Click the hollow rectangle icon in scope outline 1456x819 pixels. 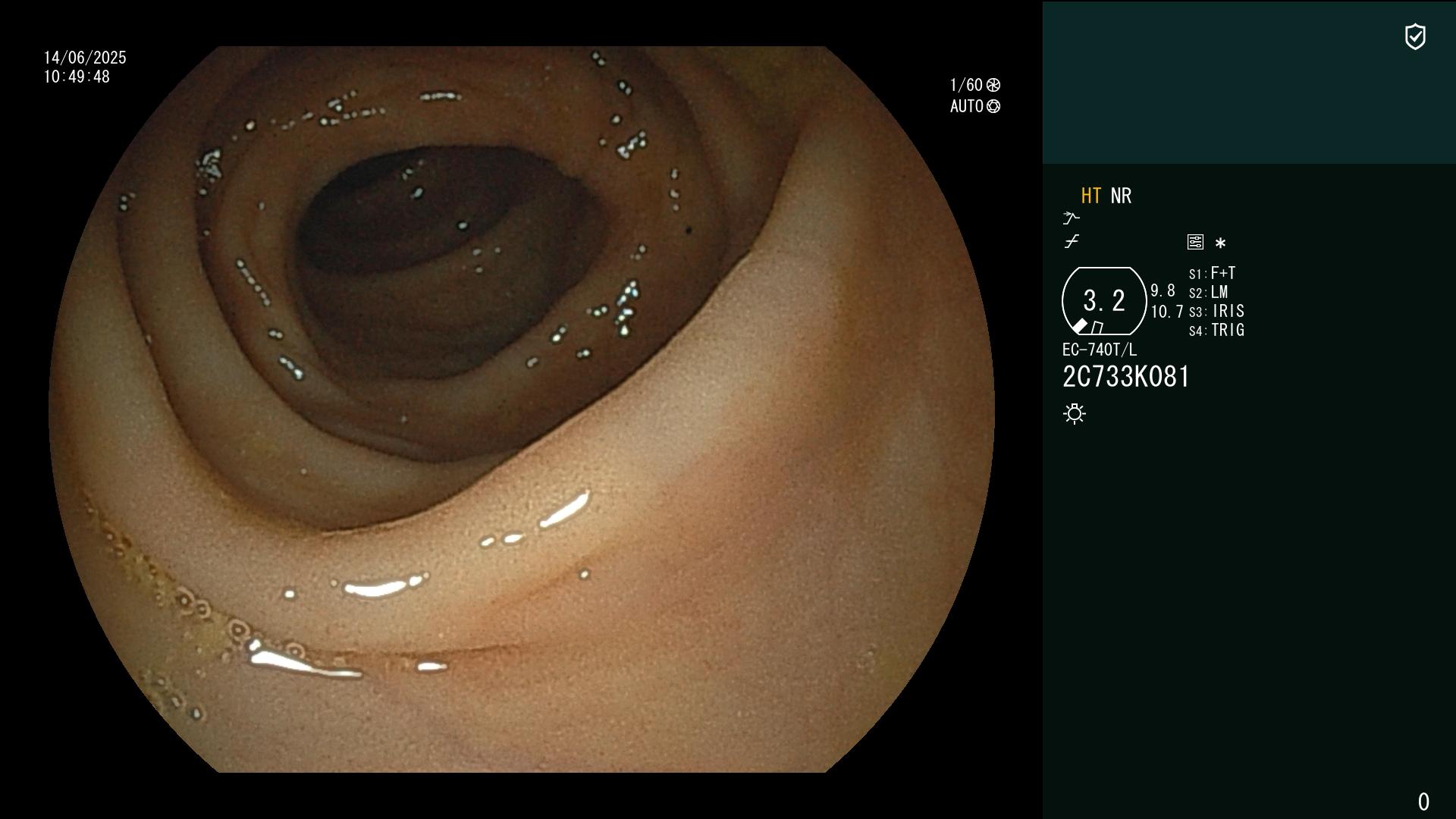pyautogui.click(x=1097, y=328)
